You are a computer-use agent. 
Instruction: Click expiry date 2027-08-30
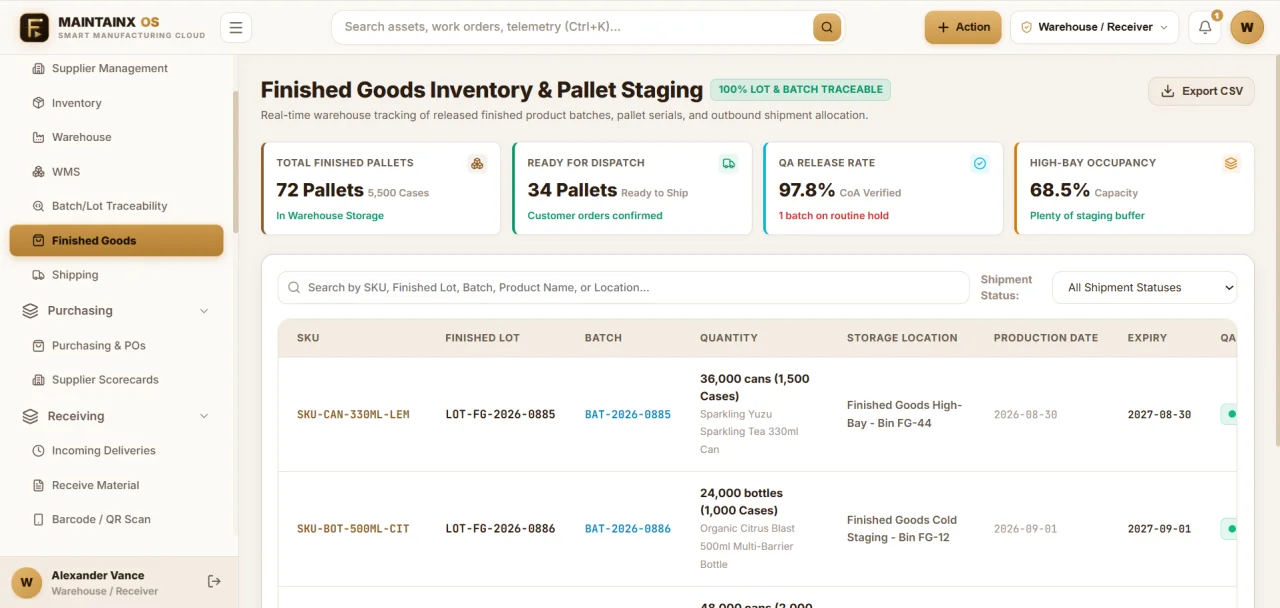click(1159, 414)
